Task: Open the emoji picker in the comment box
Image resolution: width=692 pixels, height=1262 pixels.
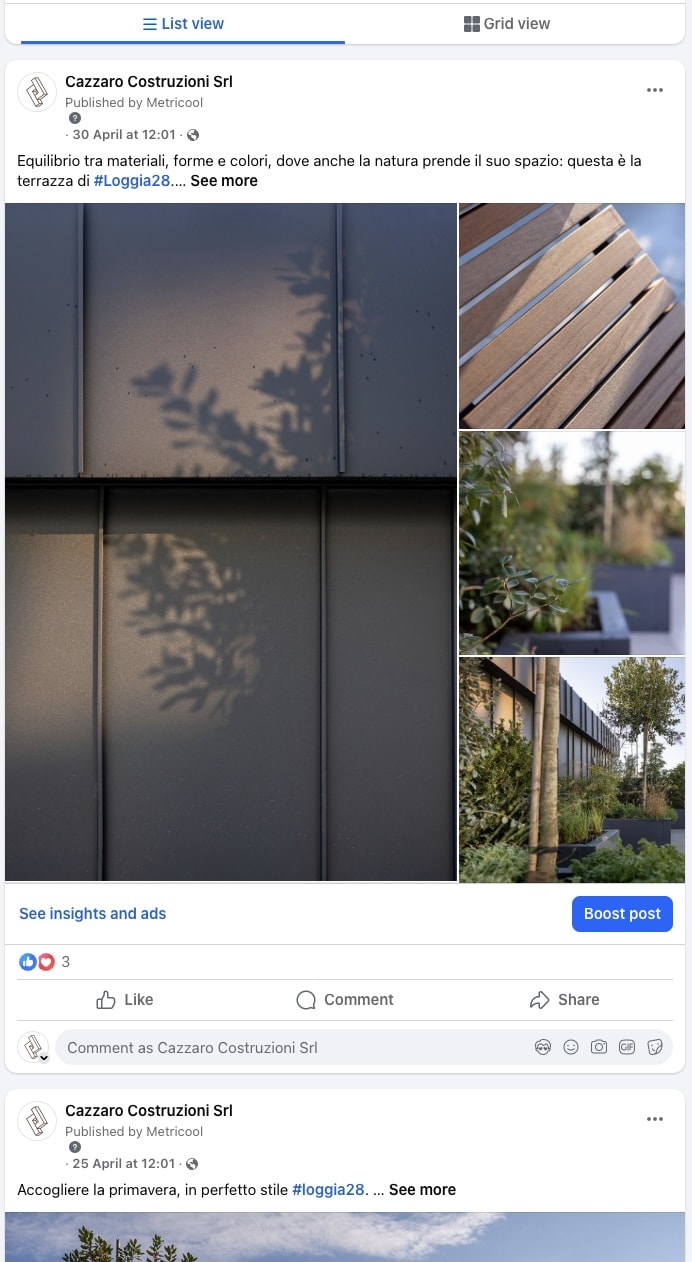Action: pos(571,1047)
